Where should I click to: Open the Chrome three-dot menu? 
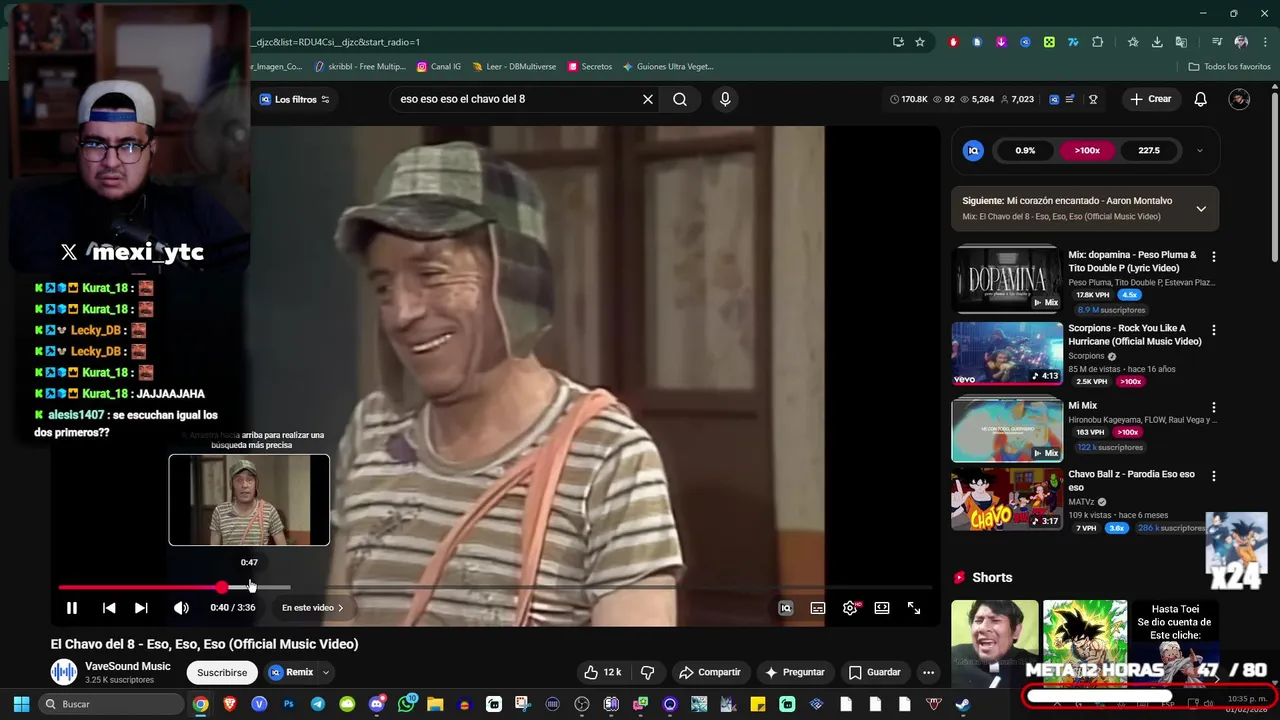click(x=1263, y=42)
